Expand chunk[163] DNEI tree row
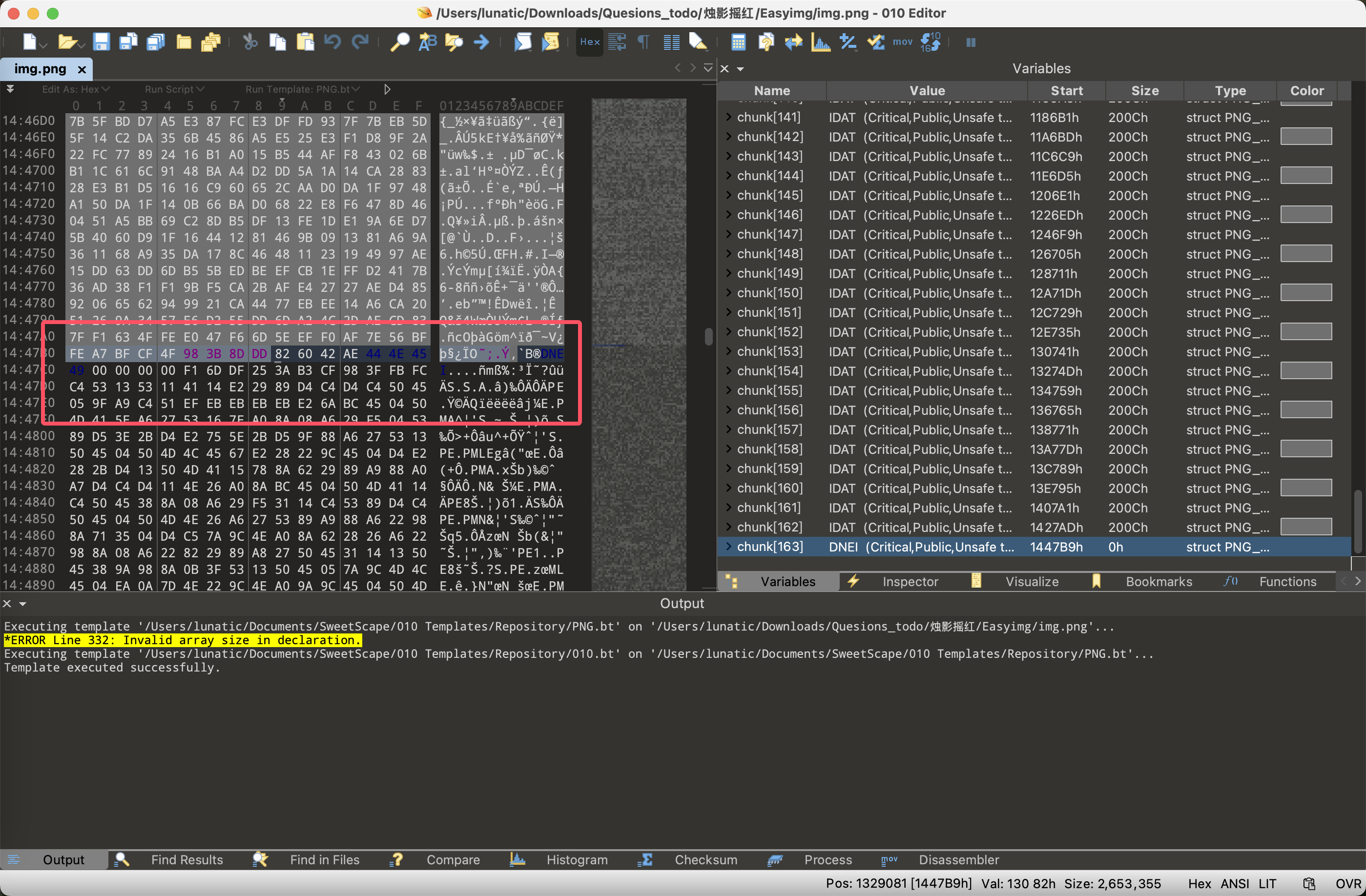 [729, 547]
